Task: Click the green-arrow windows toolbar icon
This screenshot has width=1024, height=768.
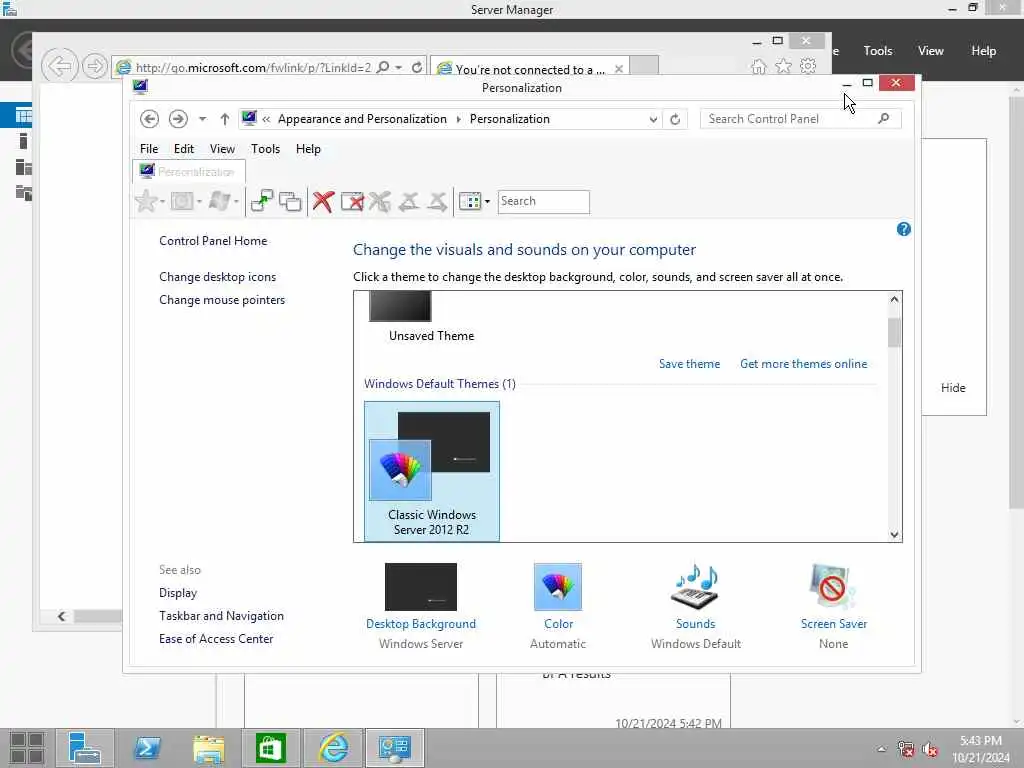Action: [262, 201]
